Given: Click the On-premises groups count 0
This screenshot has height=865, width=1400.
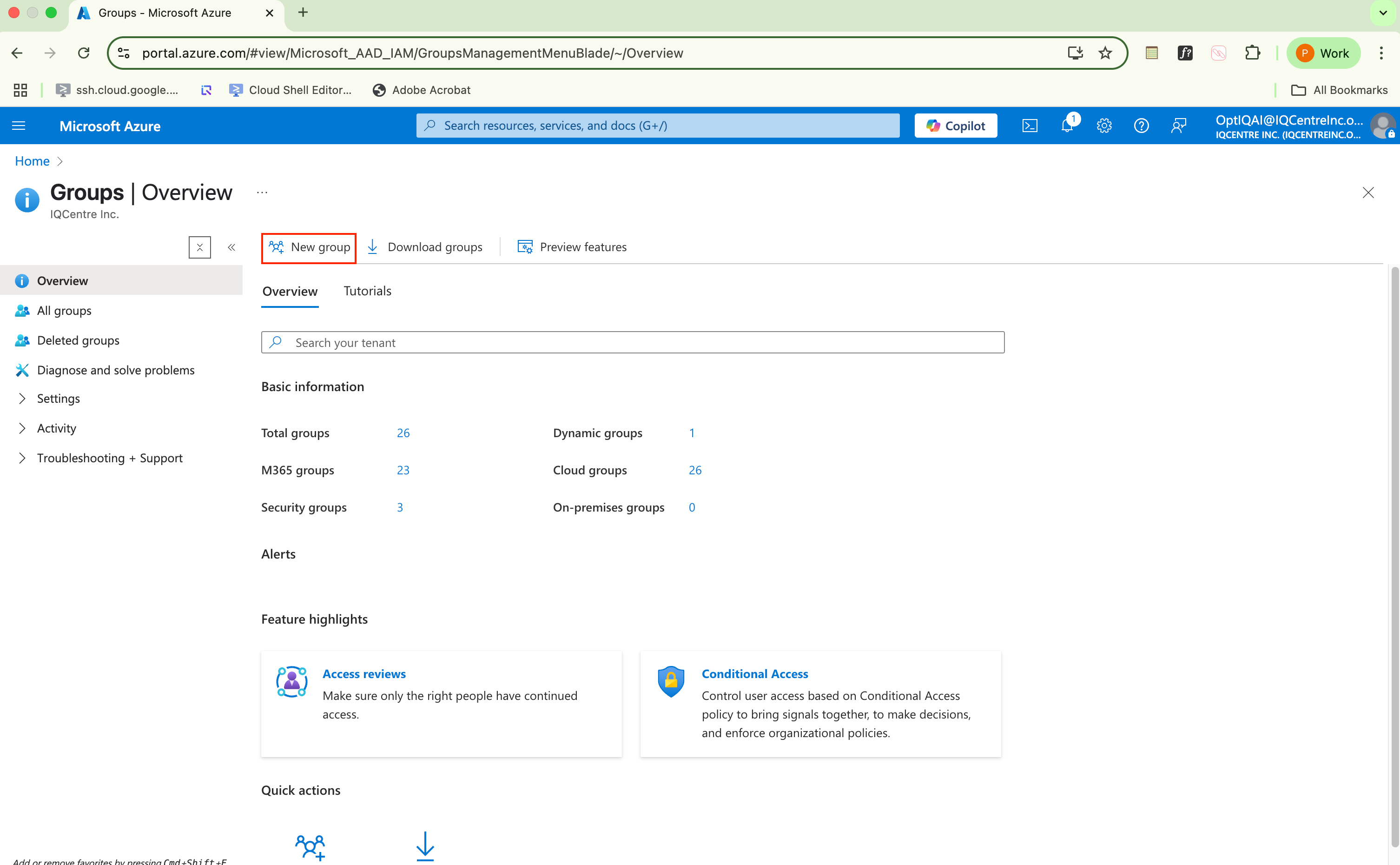Looking at the screenshot, I should 692,507.
